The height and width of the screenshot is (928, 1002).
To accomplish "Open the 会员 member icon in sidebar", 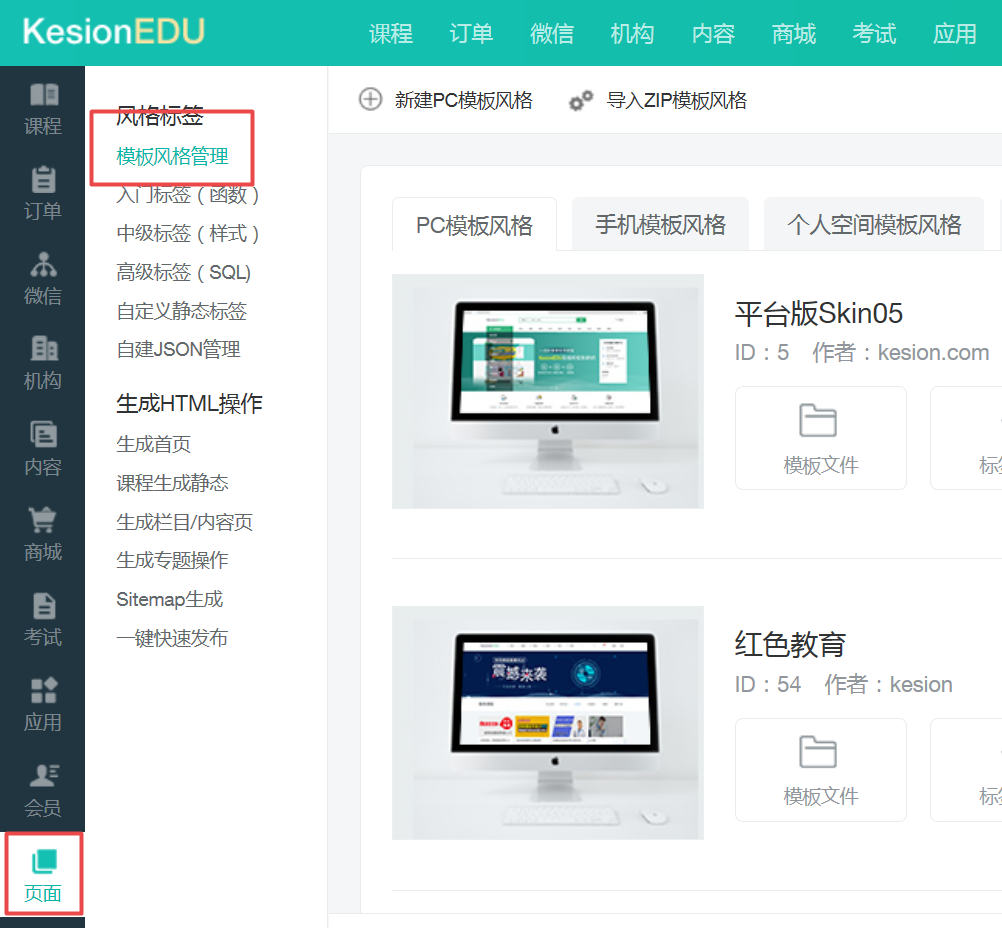I will coord(43,775).
